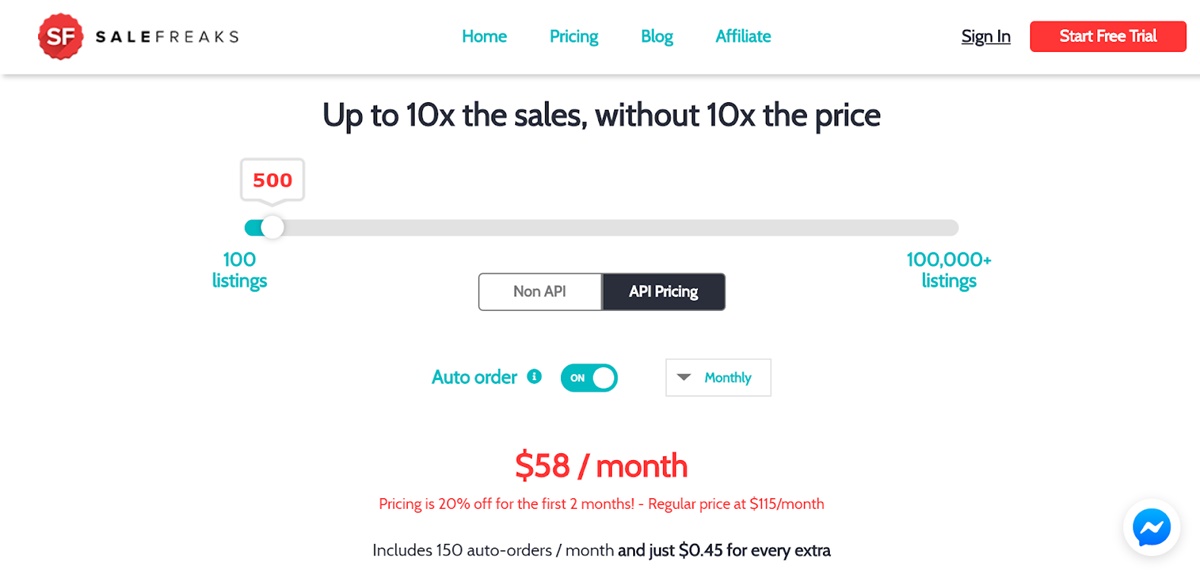Click the $58 / month price text
Screen dimensions: 1200x578
pyautogui.click(x=601, y=465)
